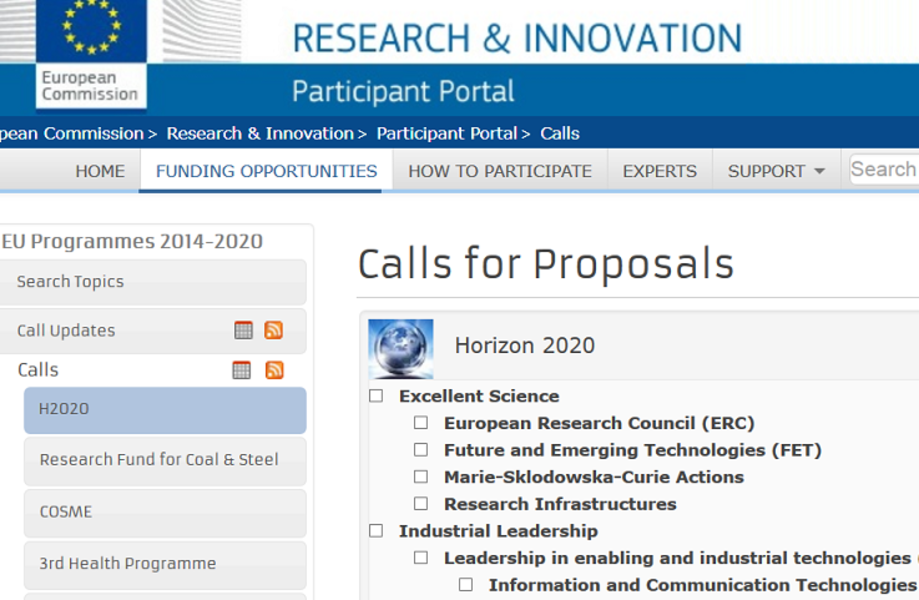Click the Horizon 2020 globe thumbnail
Viewport: 919px width, 600px height.
401,349
